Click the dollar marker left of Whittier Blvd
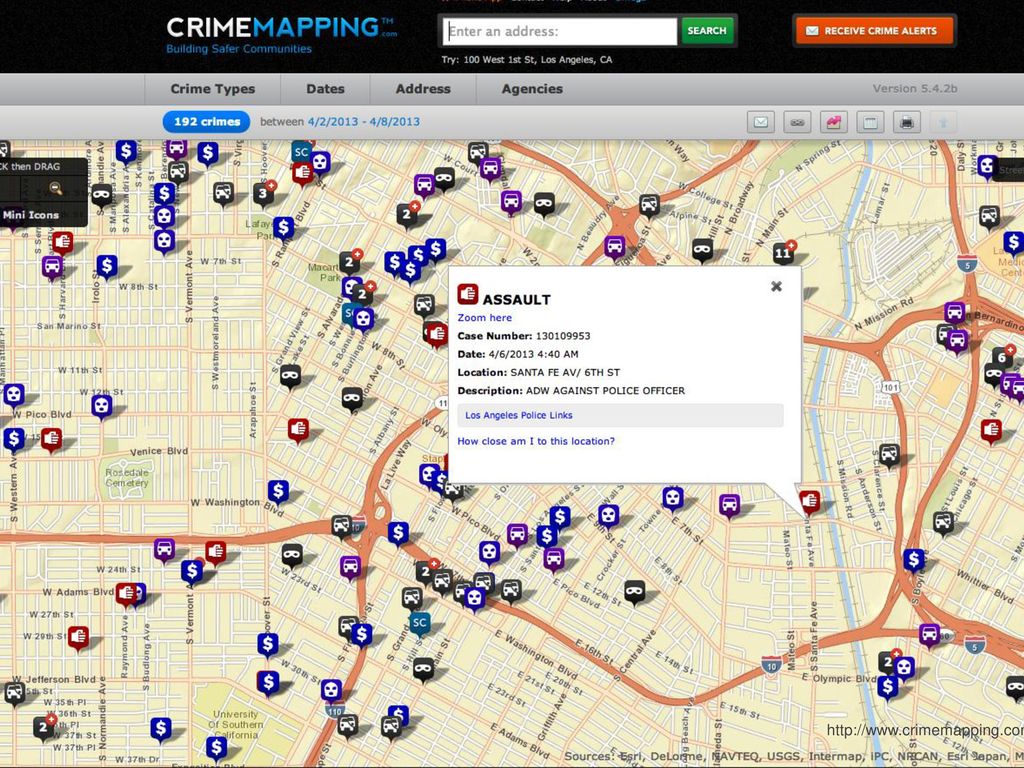The width and height of the screenshot is (1024, 768). (x=914, y=560)
